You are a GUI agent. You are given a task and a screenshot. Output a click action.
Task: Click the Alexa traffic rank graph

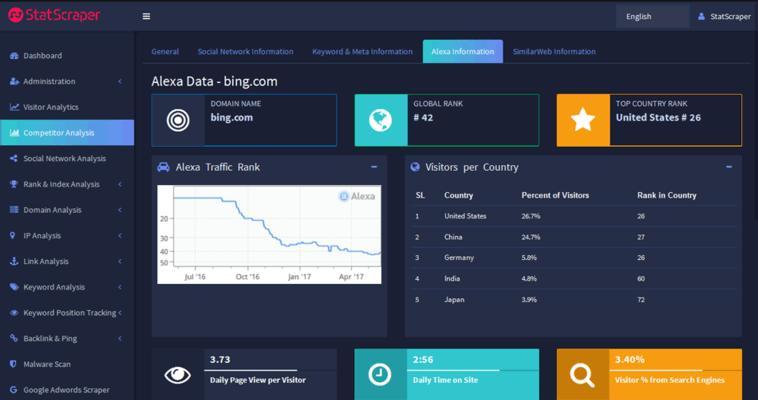tap(269, 234)
